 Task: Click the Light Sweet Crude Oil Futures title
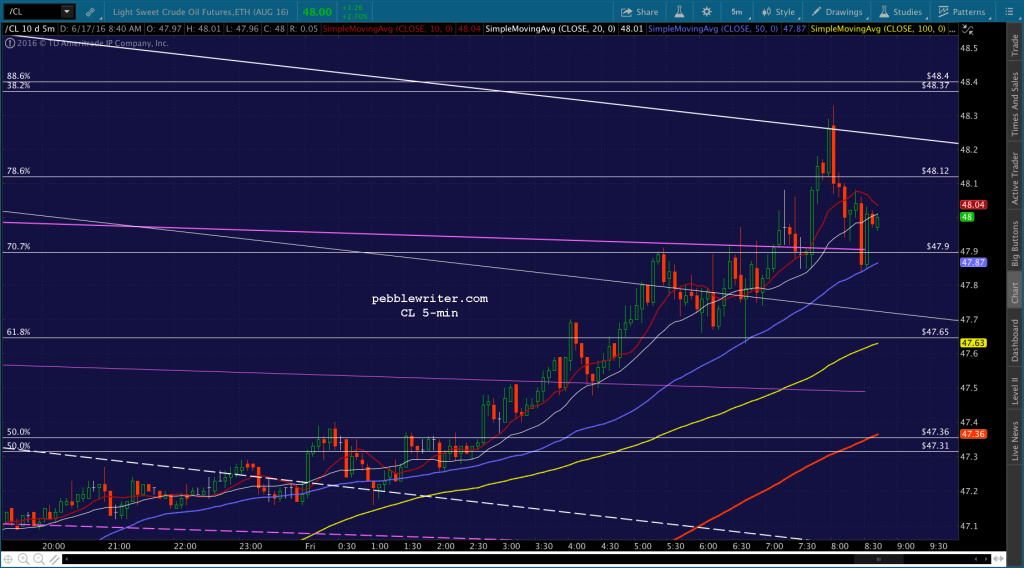(200, 12)
